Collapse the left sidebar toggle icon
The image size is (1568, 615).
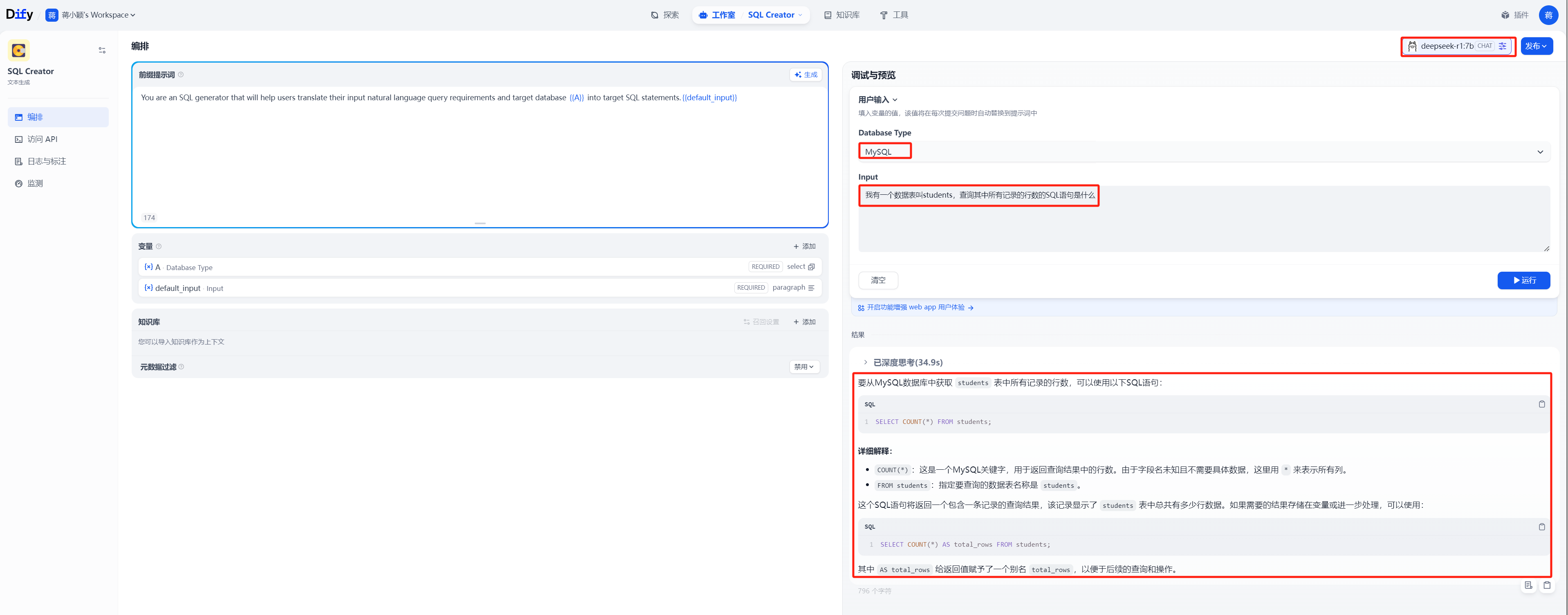102,51
